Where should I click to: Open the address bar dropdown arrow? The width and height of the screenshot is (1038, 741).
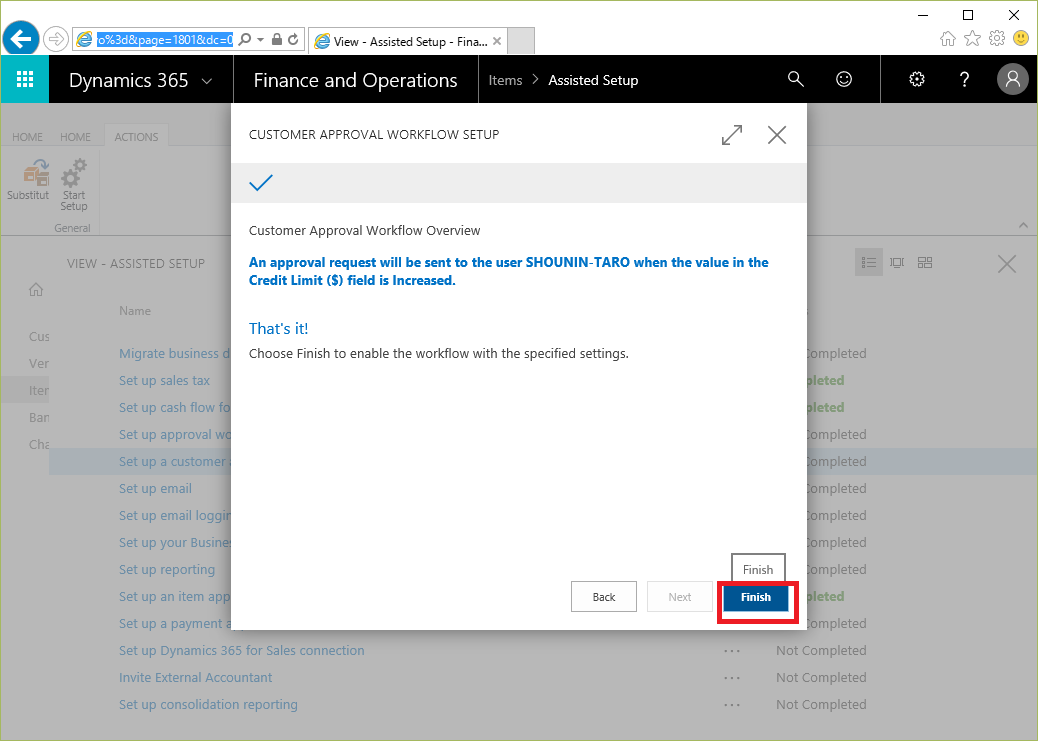260,40
